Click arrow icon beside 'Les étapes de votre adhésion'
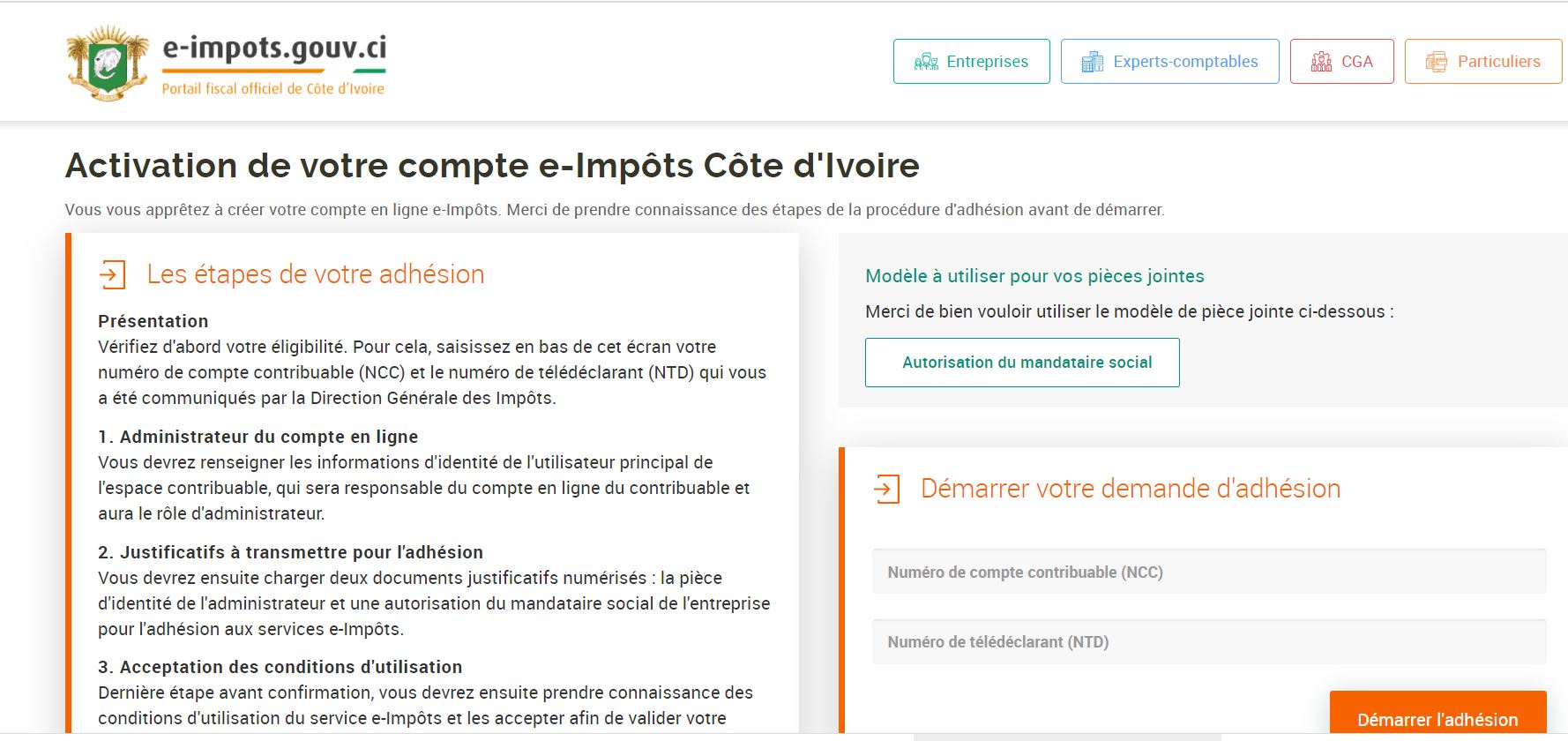Viewport: 1568px width, 741px height. 112,274
